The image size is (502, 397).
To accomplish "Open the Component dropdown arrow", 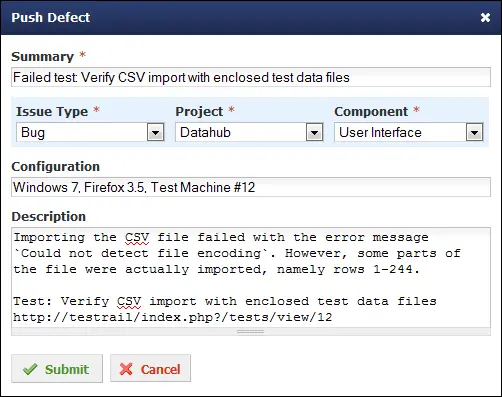I will coord(474,133).
